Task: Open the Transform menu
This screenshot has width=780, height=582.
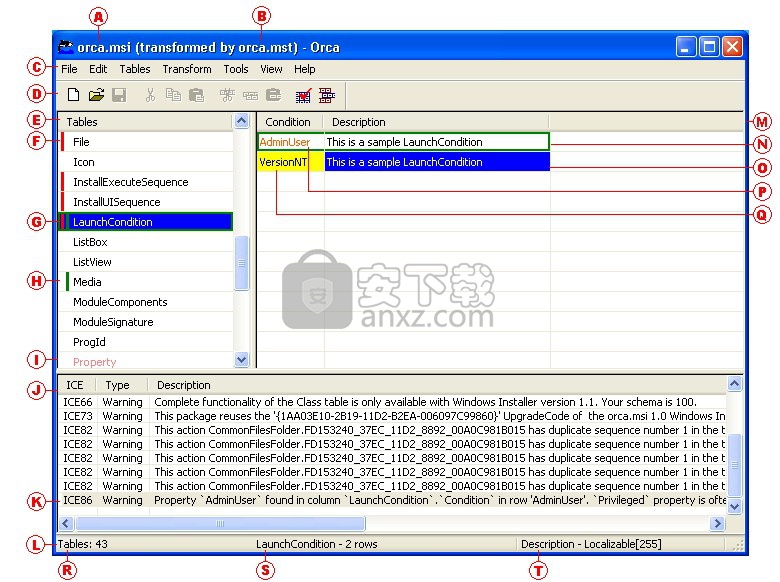Action: point(187,69)
